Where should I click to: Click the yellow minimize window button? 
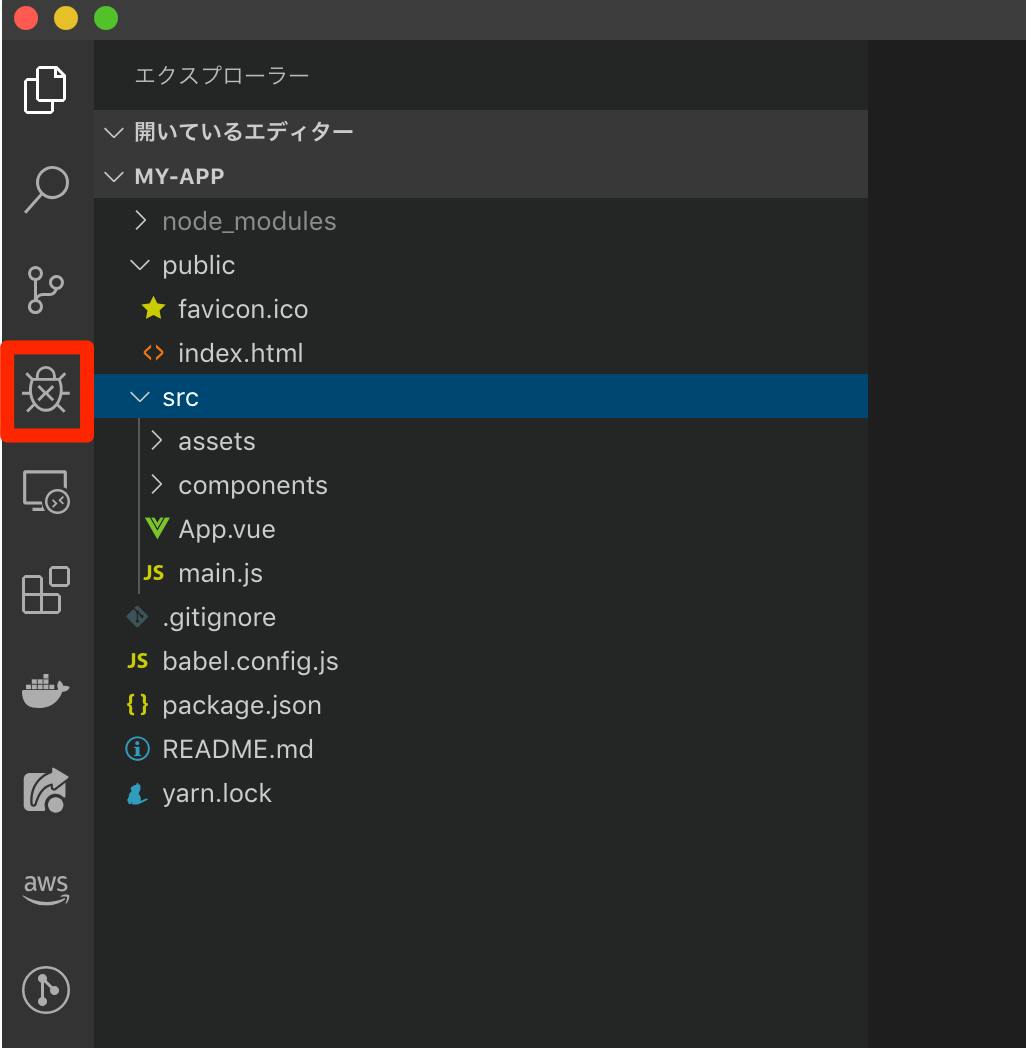(x=66, y=18)
